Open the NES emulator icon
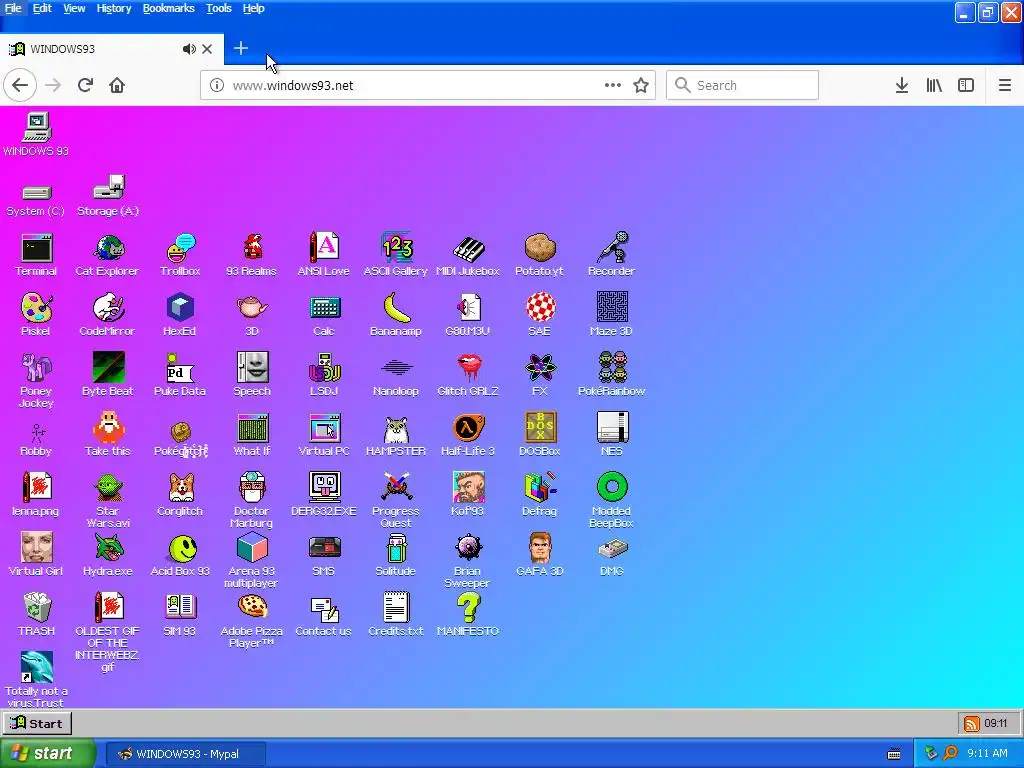1024x768 pixels. click(x=611, y=436)
